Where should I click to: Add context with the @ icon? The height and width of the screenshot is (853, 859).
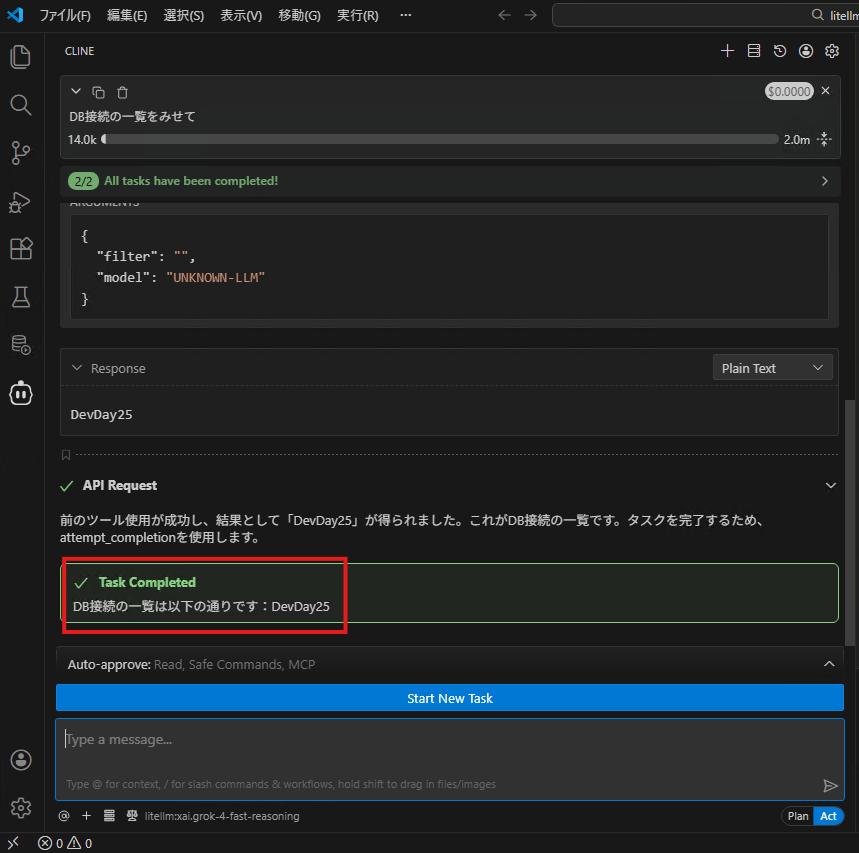(64, 816)
